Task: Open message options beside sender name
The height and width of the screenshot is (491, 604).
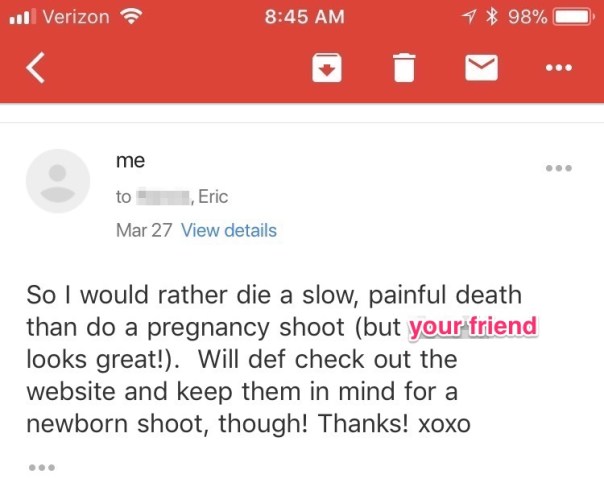Action: pos(558,168)
